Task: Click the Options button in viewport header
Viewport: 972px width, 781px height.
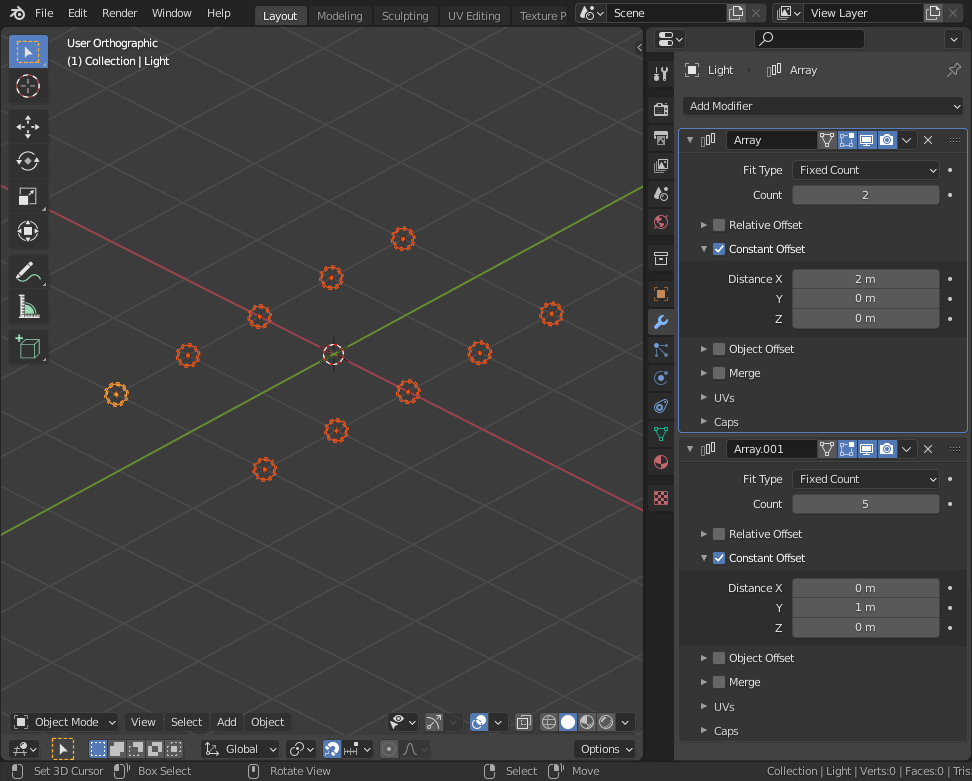Action: pos(604,749)
